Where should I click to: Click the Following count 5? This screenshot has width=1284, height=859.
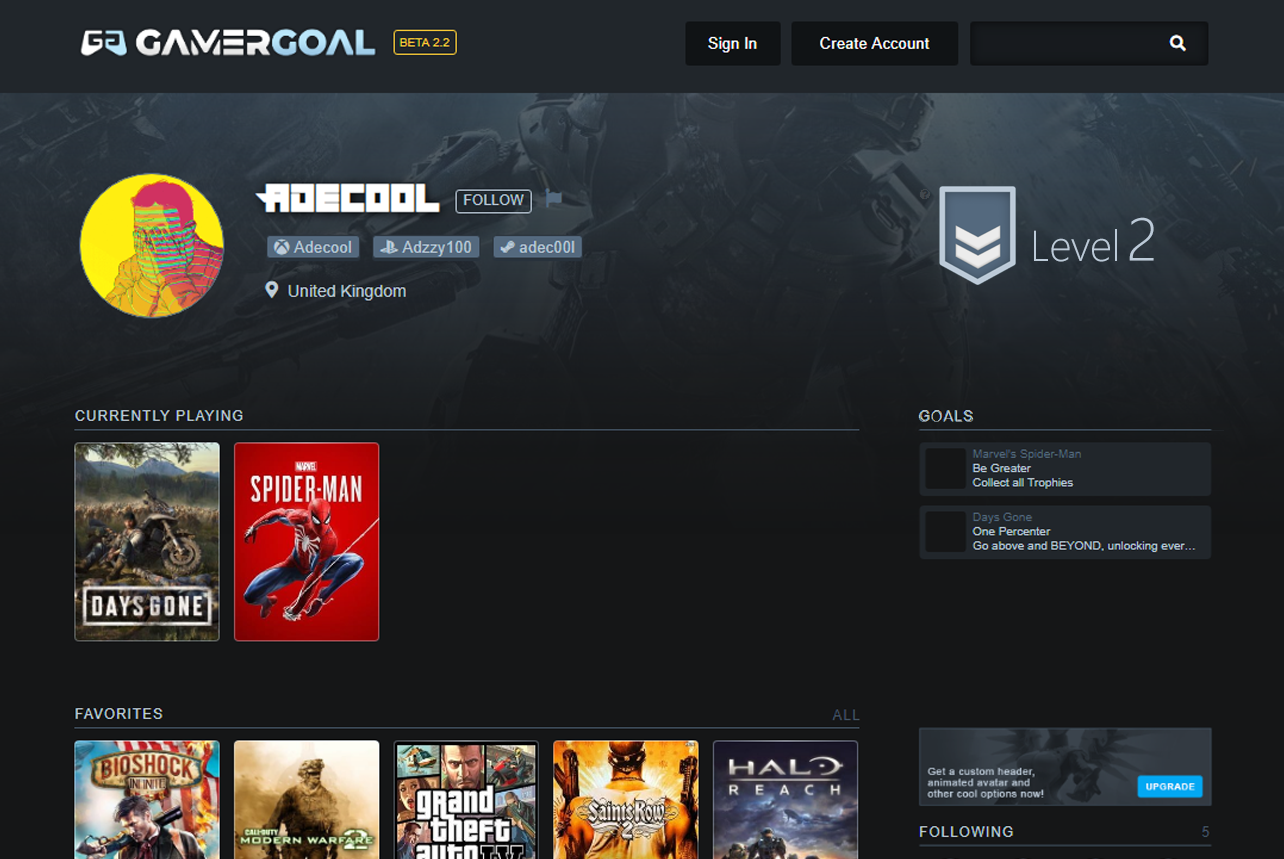[1205, 832]
